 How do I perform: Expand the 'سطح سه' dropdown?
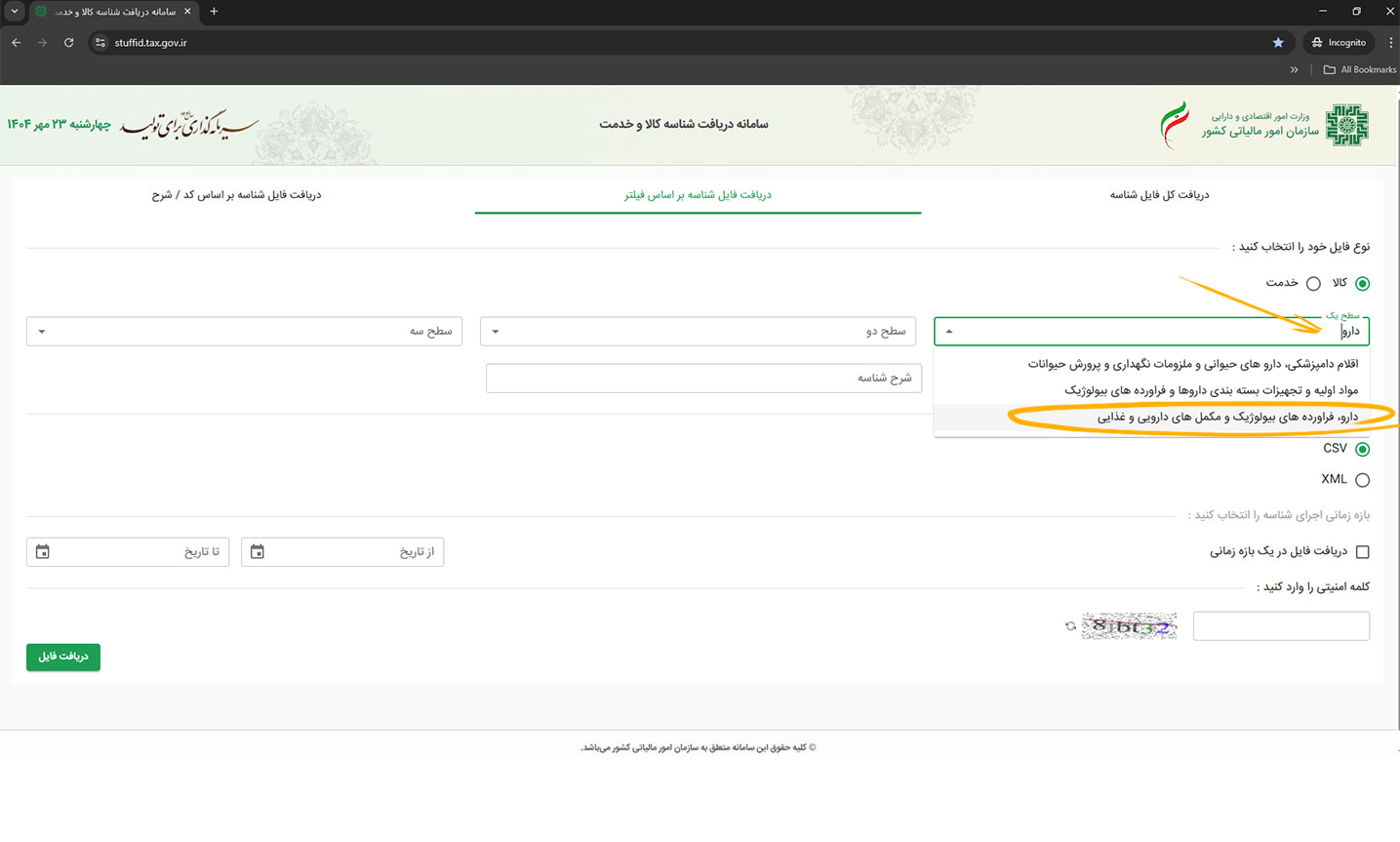244,332
